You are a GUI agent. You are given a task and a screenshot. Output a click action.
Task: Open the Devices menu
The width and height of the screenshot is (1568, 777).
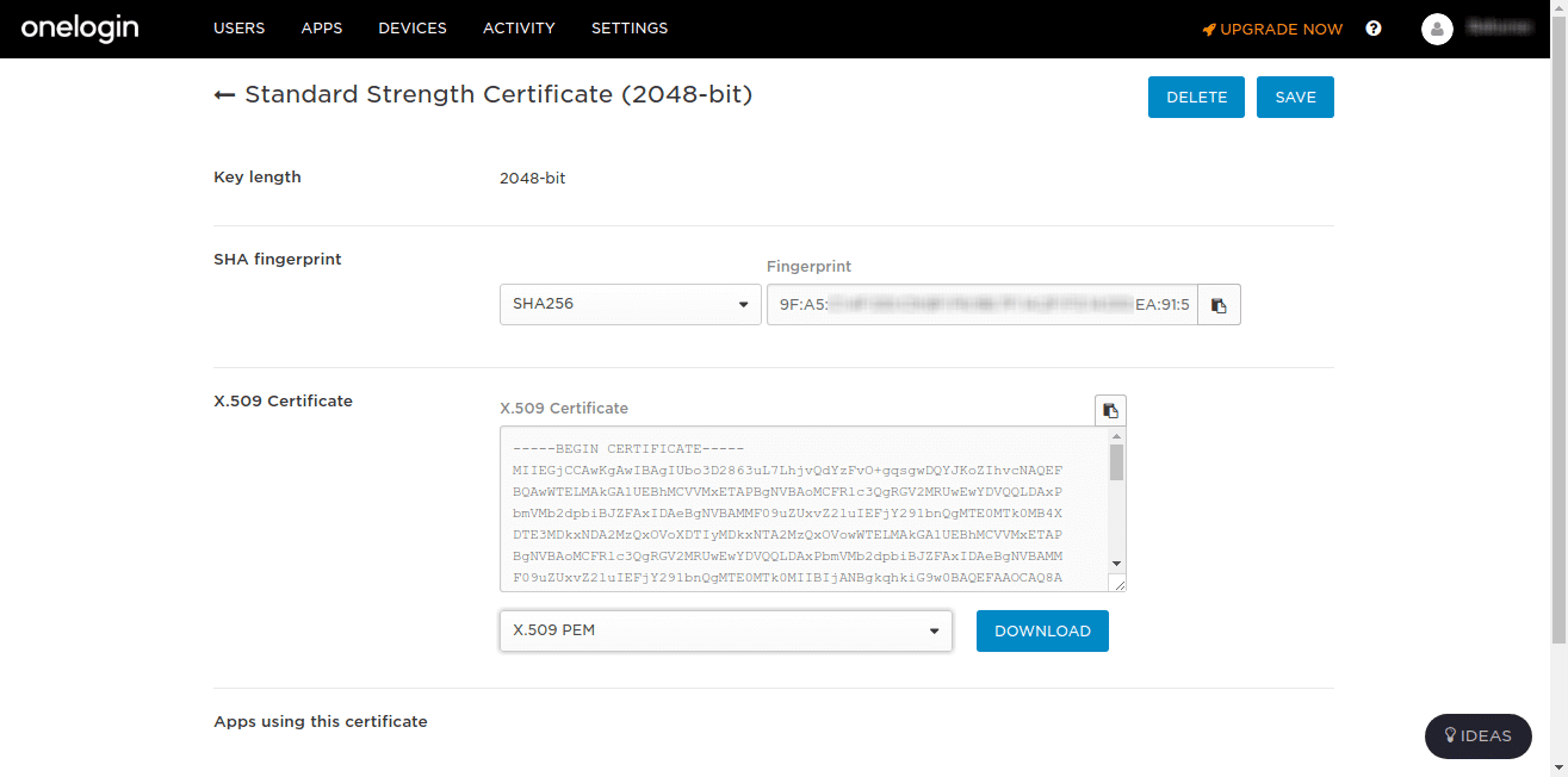click(412, 28)
